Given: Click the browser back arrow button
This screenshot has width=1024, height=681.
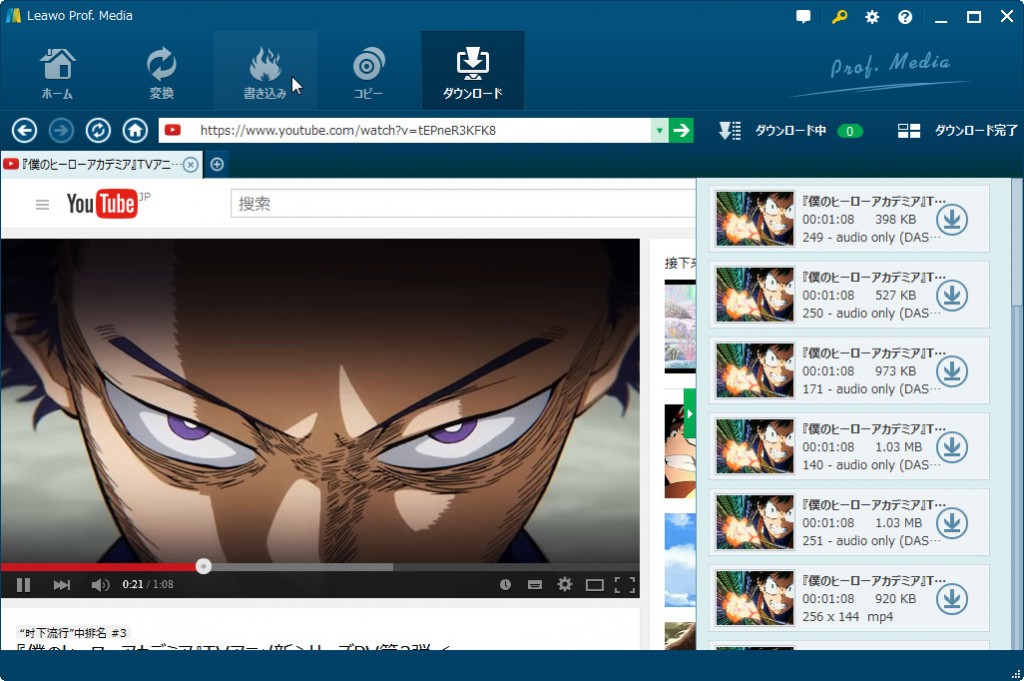Looking at the screenshot, I should 24,130.
